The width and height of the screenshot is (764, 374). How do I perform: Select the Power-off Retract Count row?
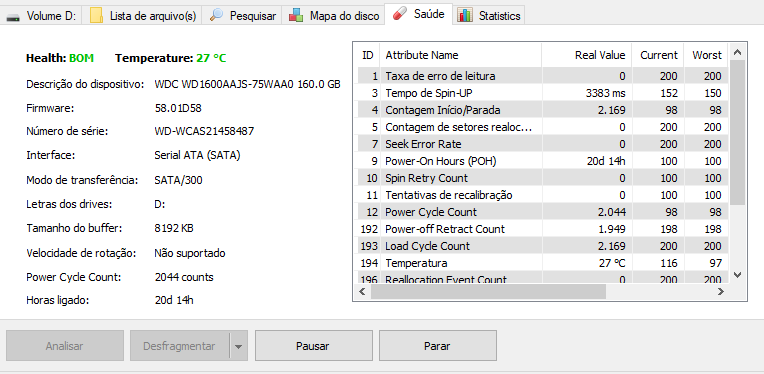click(x=543, y=229)
